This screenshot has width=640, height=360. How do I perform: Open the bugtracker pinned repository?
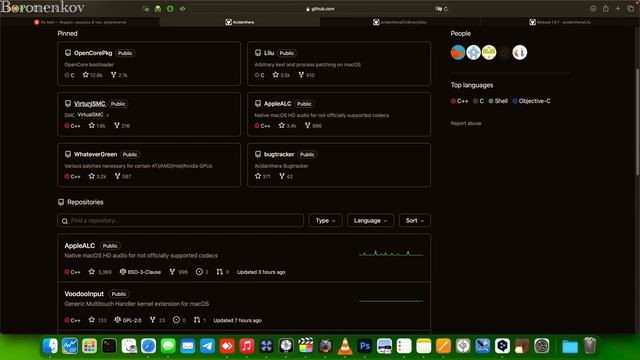tap(279, 154)
